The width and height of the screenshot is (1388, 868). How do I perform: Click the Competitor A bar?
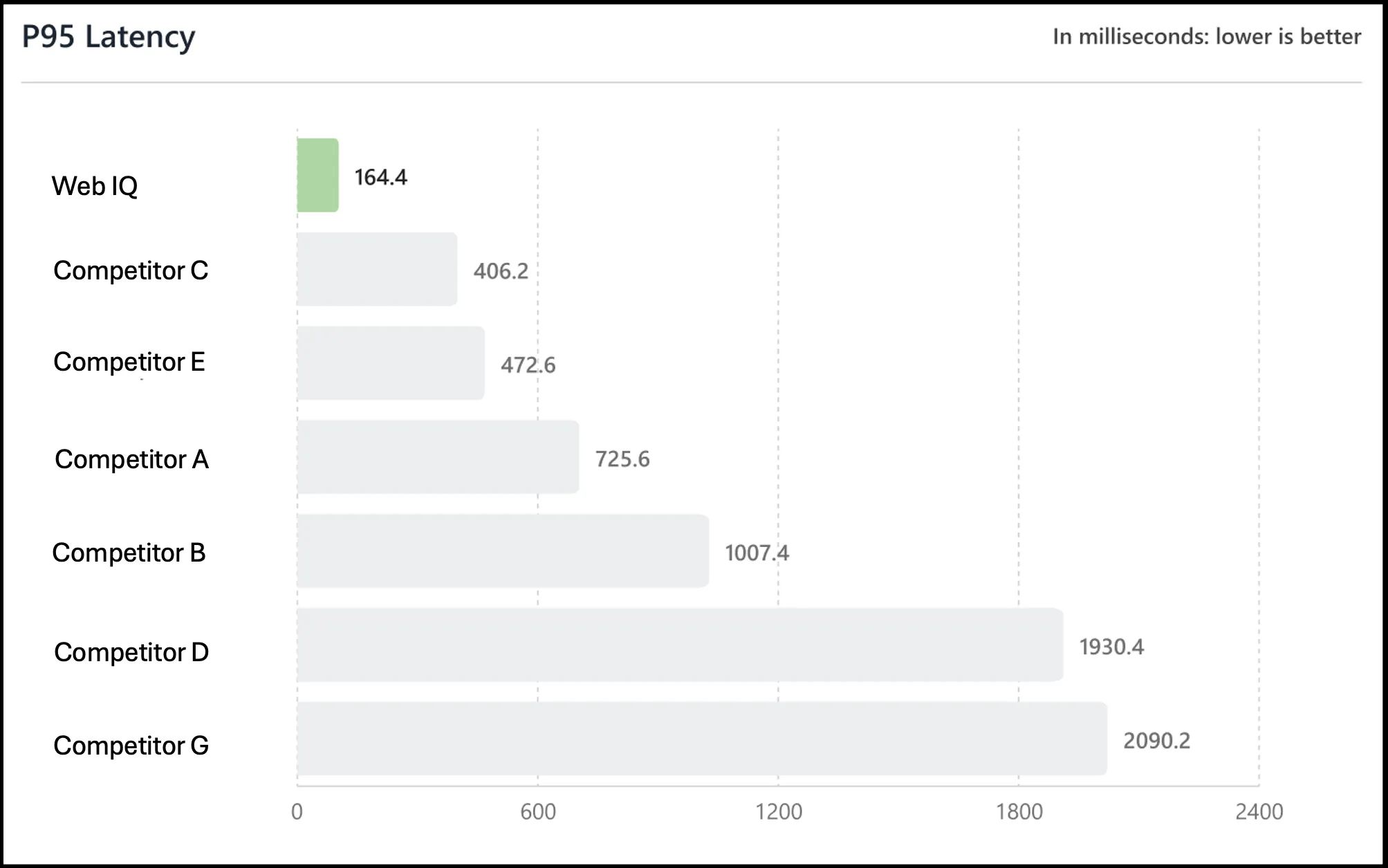[438, 457]
